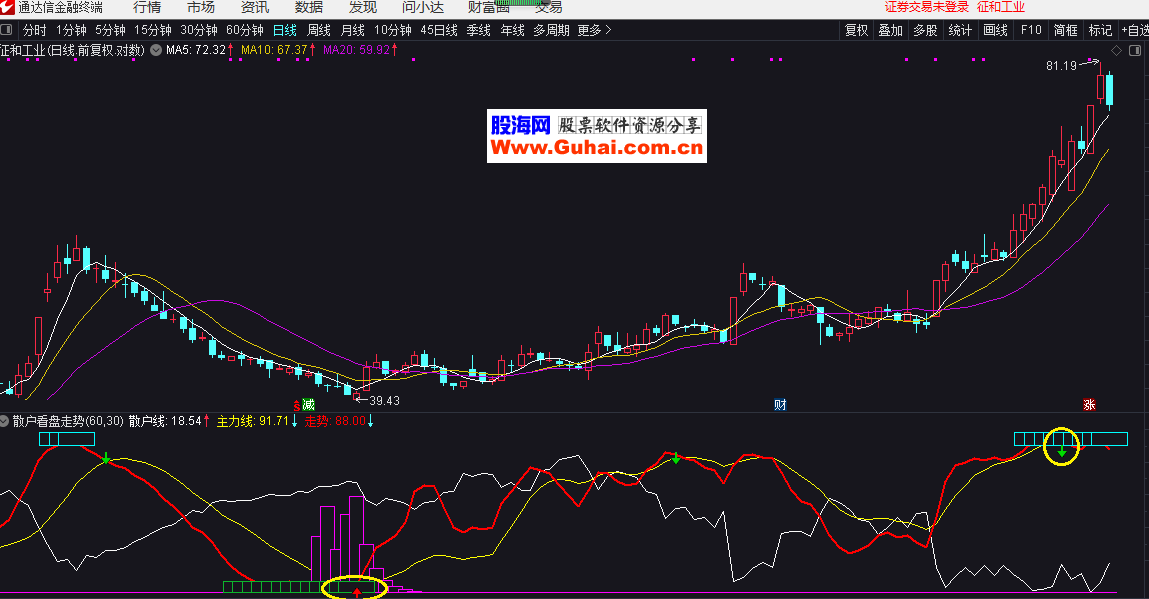Expand the MA indicator dropdown arrow

click(x=157, y=49)
